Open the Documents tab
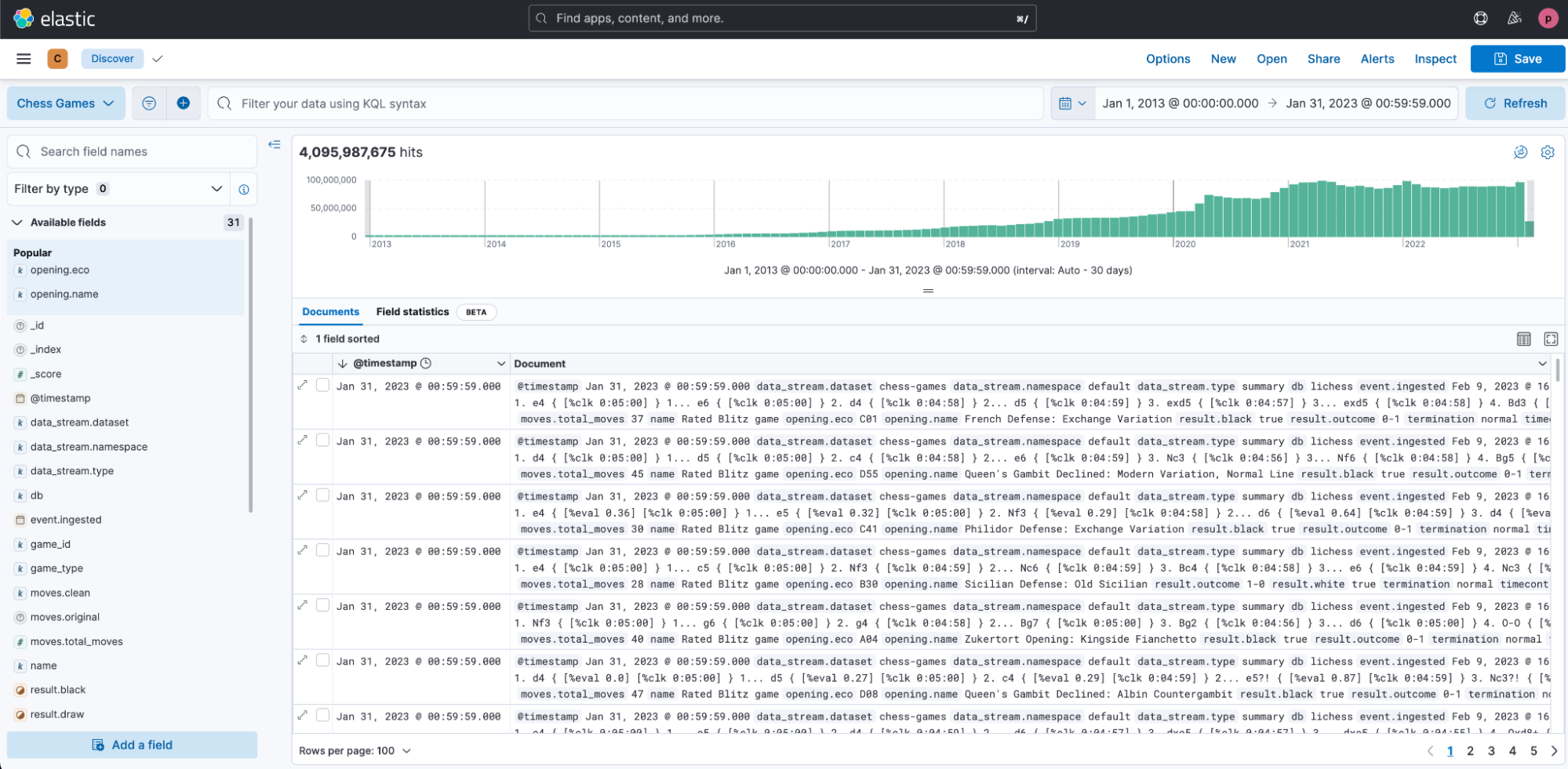 [x=330, y=312]
